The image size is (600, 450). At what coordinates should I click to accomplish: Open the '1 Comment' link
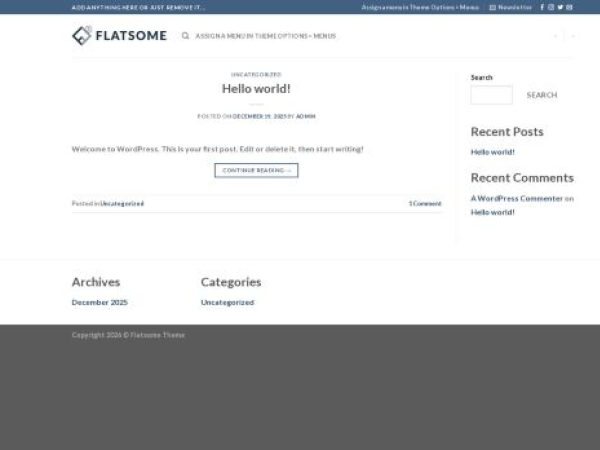424,203
